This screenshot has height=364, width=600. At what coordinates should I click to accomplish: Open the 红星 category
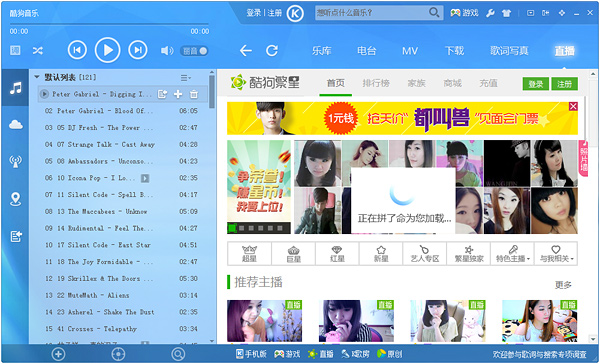tap(337, 254)
